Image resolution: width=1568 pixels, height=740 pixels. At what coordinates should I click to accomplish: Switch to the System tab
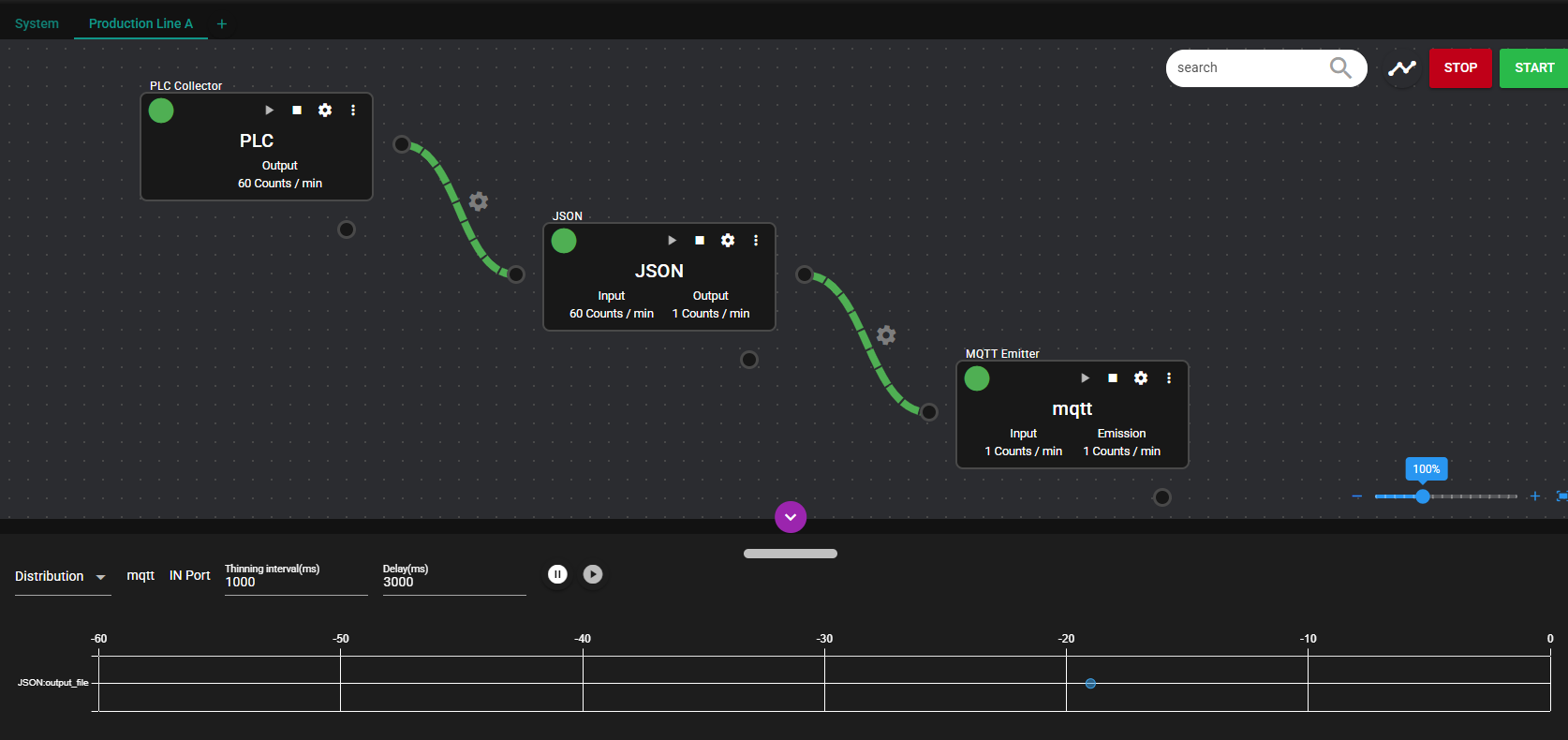click(x=37, y=23)
